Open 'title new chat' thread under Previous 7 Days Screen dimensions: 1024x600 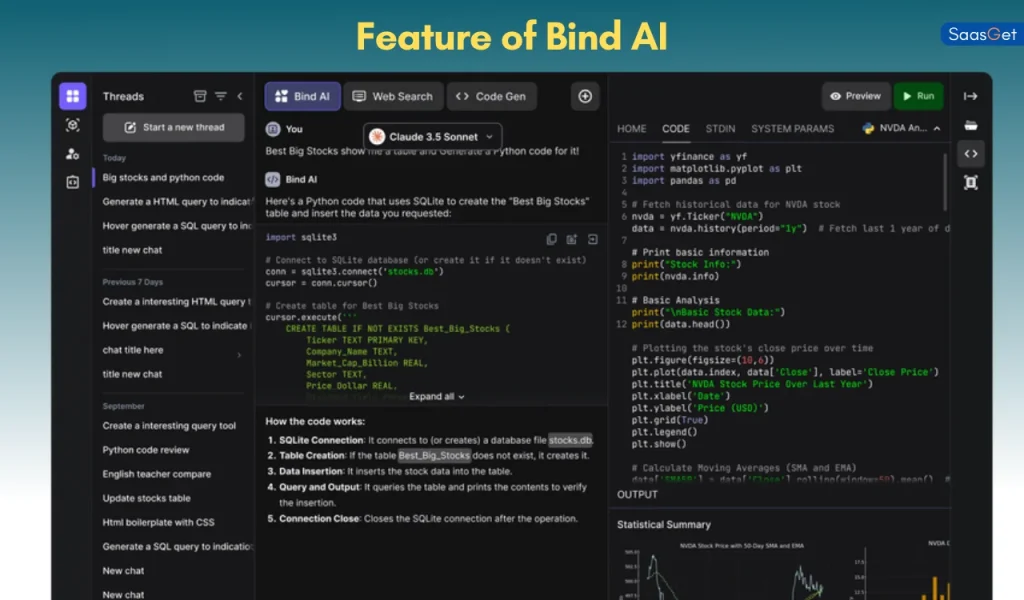[132, 374]
